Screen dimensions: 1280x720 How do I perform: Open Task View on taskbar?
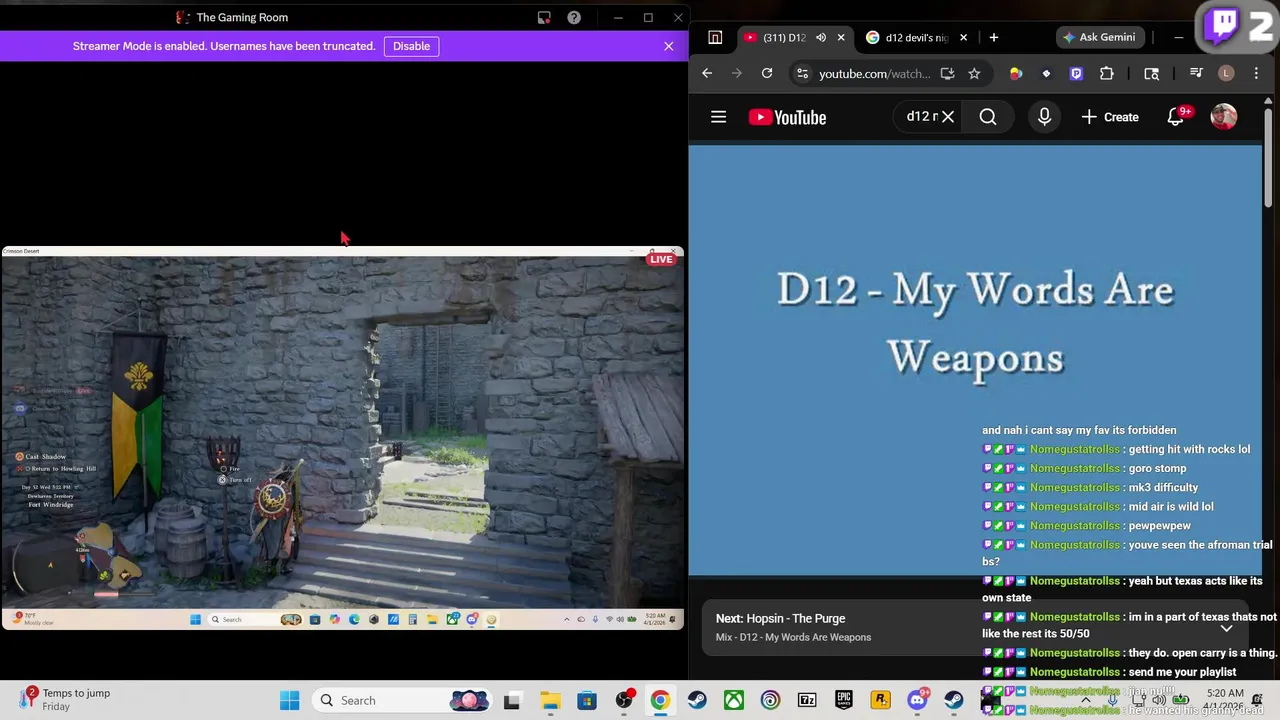(x=512, y=700)
